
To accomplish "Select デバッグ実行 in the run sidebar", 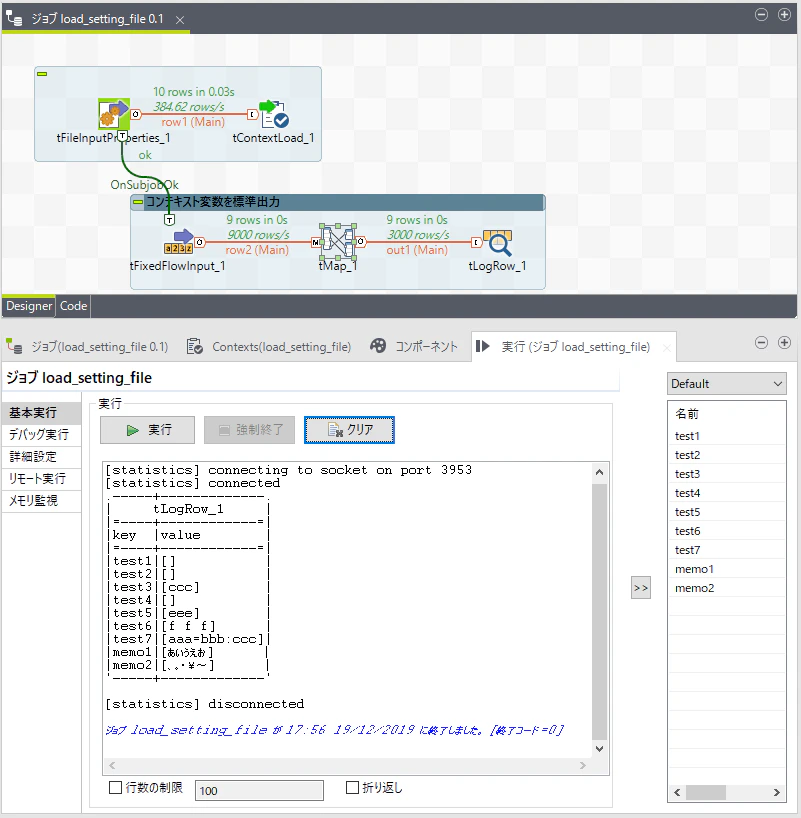I will point(42,435).
